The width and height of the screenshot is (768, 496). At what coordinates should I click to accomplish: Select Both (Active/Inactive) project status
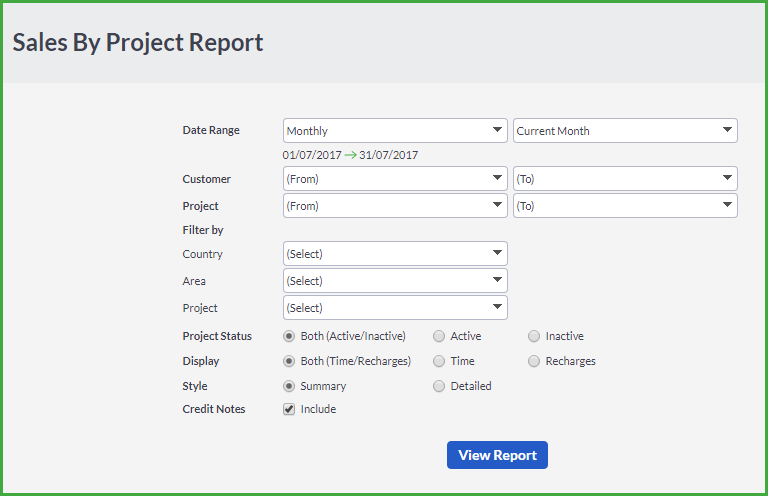[289, 336]
